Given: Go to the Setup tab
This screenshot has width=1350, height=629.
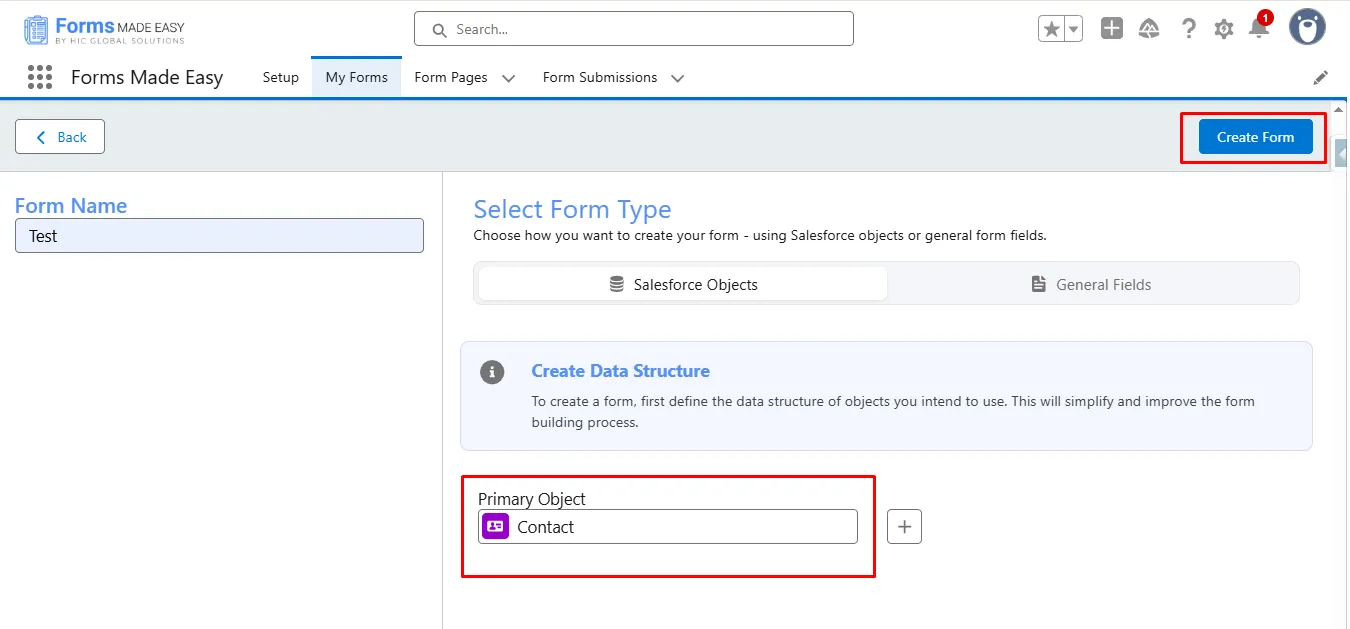Looking at the screenshot, I should (x=281, y=77).
